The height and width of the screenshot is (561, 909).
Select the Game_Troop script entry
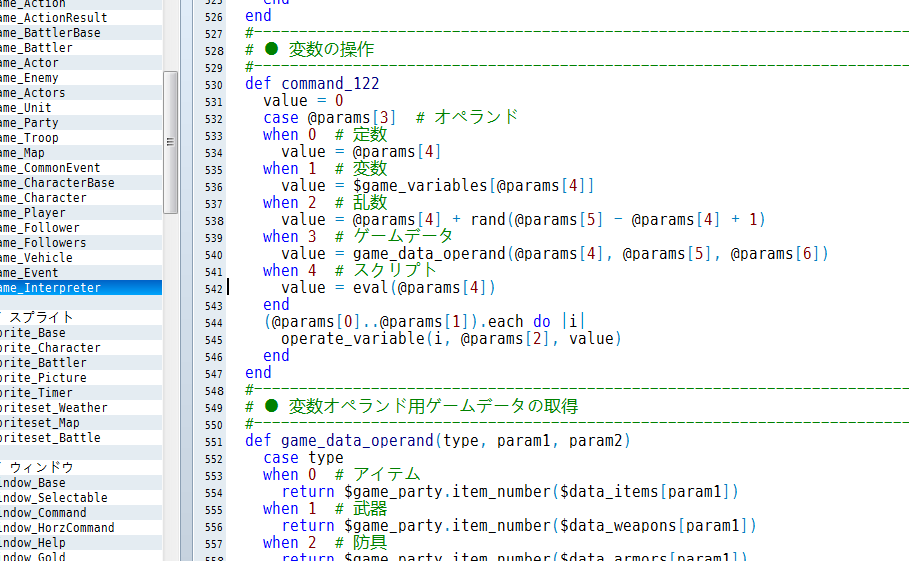(81, 138)
